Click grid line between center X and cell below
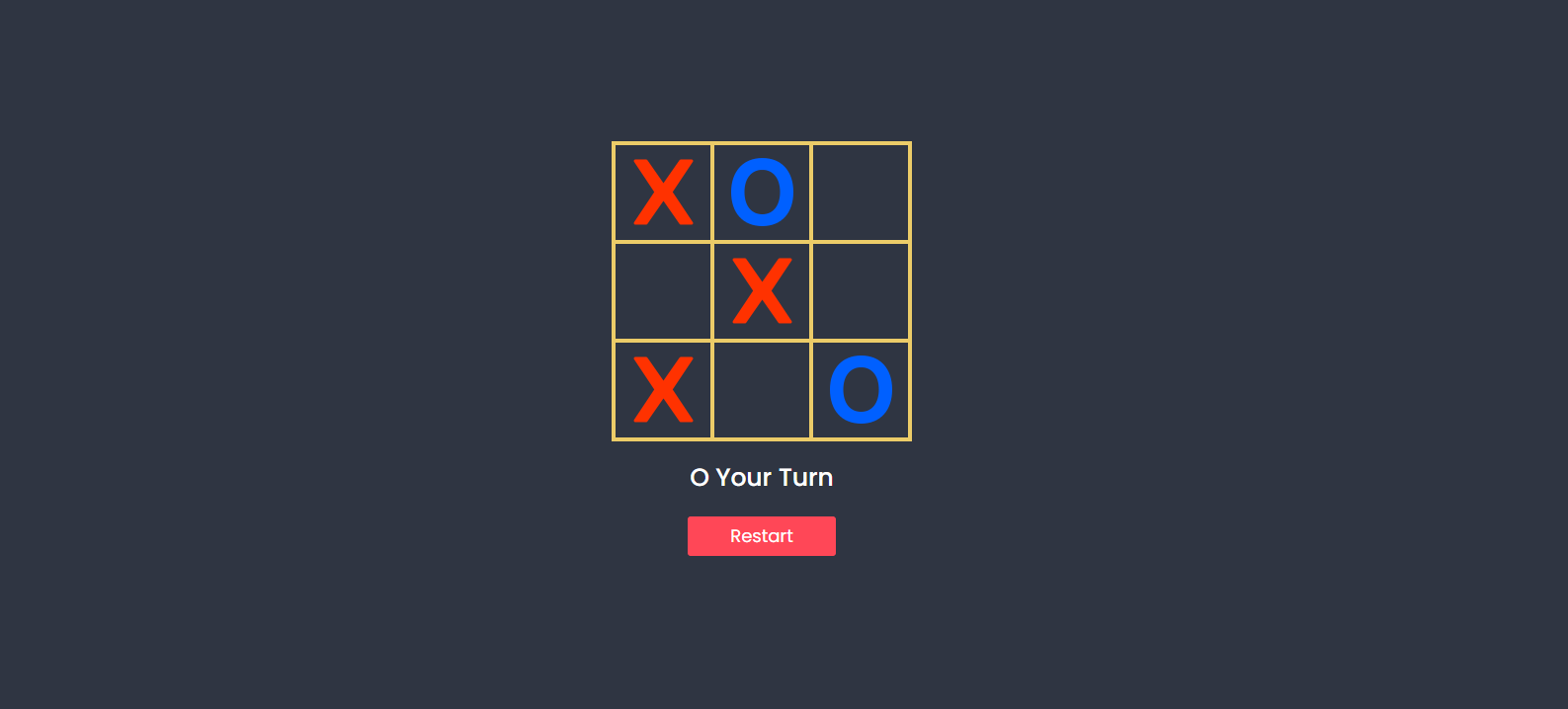The width and height of the screenshot is (1568, 709). tap(762, 341)
